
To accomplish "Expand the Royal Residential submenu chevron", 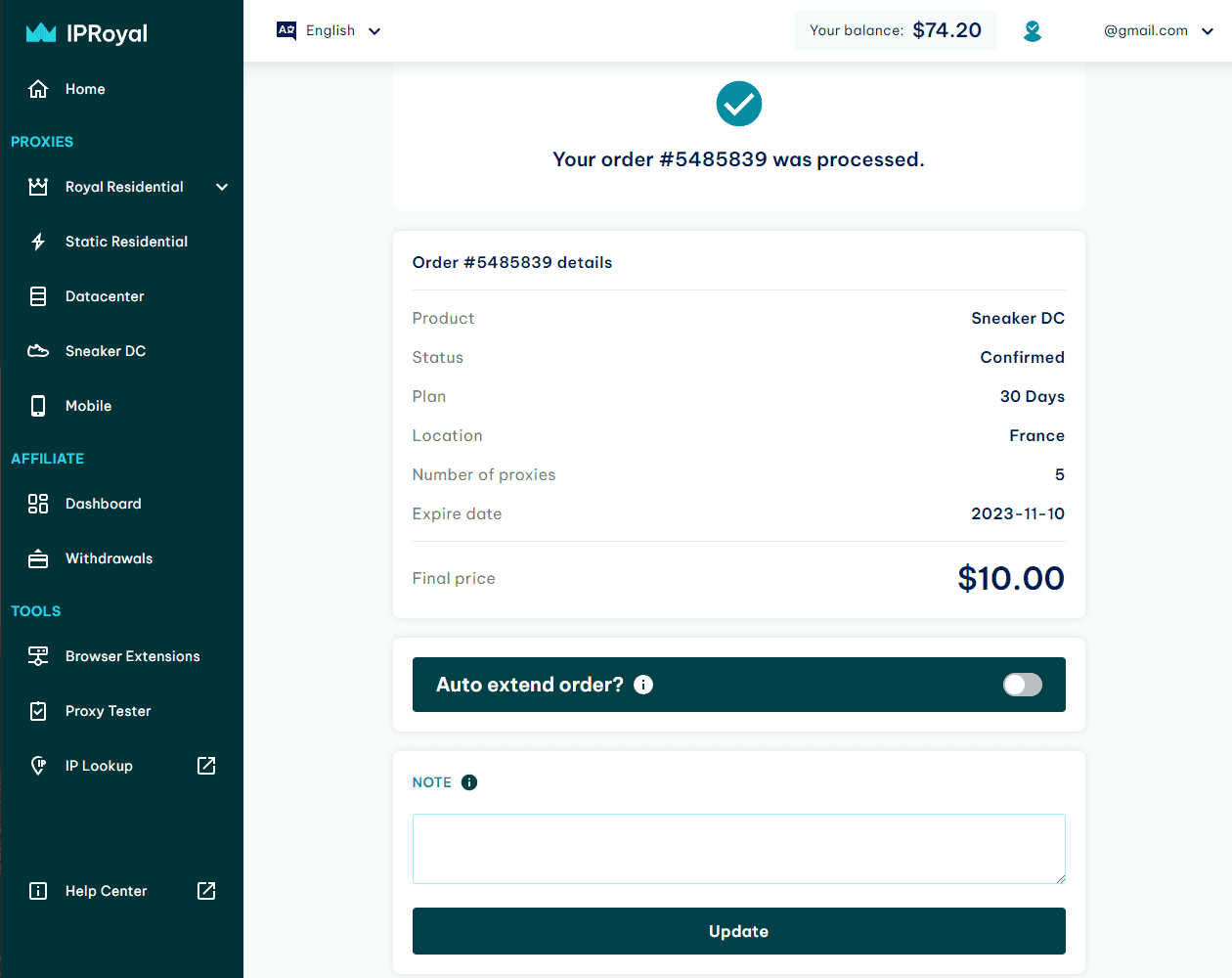I will [222, 187].
